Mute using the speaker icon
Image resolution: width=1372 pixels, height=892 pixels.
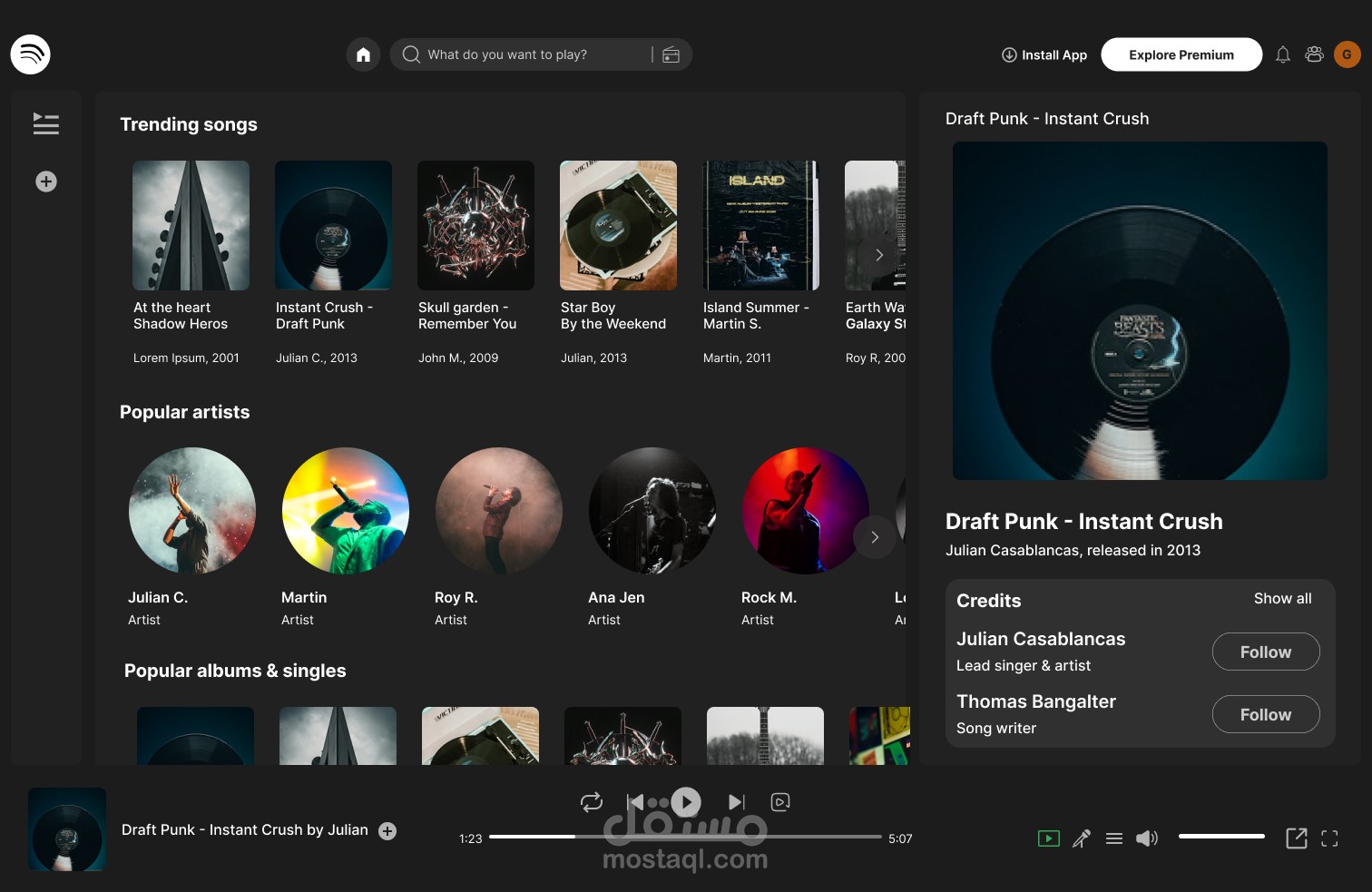1147,838
